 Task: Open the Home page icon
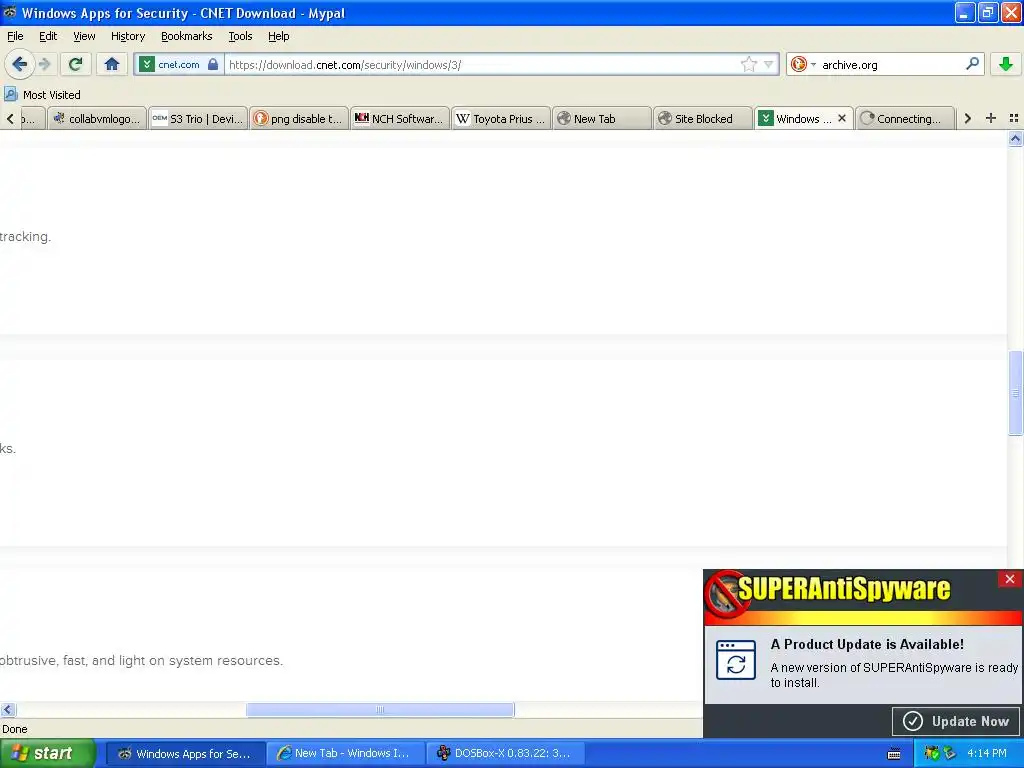tap(112, 64)
